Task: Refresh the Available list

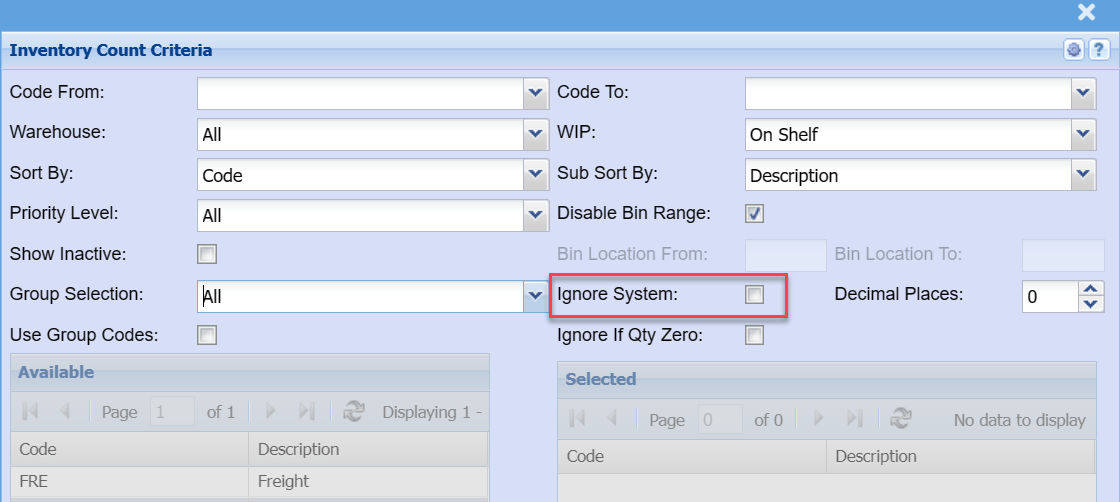Action: pyautogui.click(x=353, y=412)
